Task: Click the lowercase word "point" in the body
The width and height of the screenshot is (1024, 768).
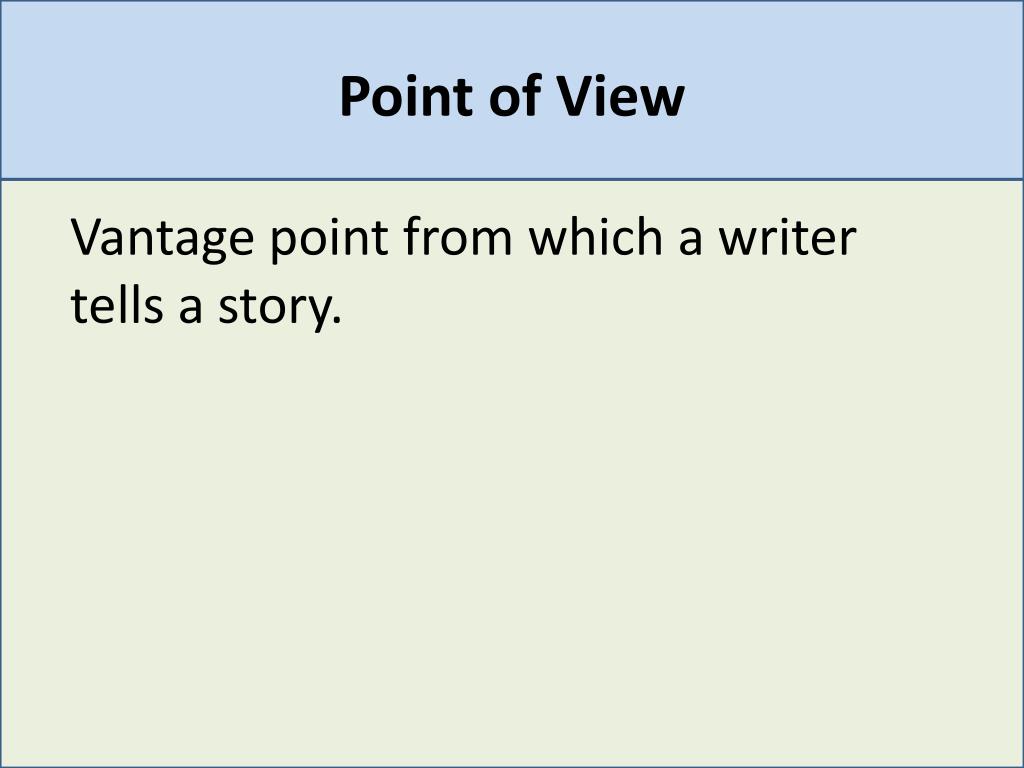Action: 330,239
